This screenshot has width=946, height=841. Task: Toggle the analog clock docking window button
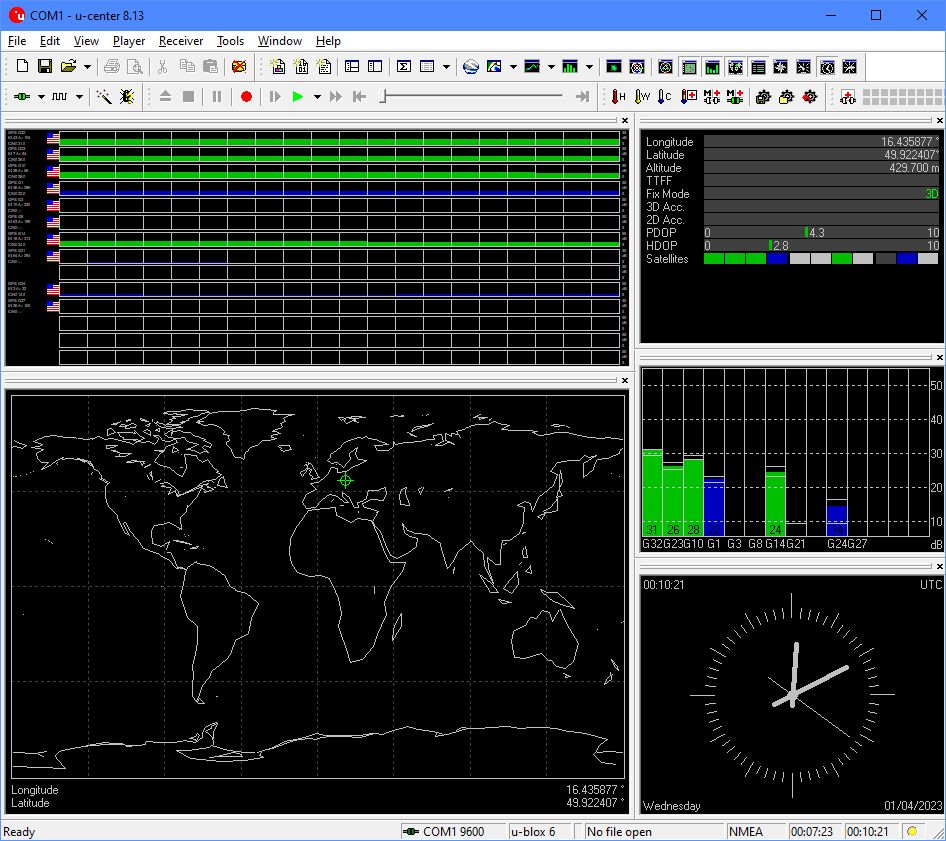[x=827, y=67]
